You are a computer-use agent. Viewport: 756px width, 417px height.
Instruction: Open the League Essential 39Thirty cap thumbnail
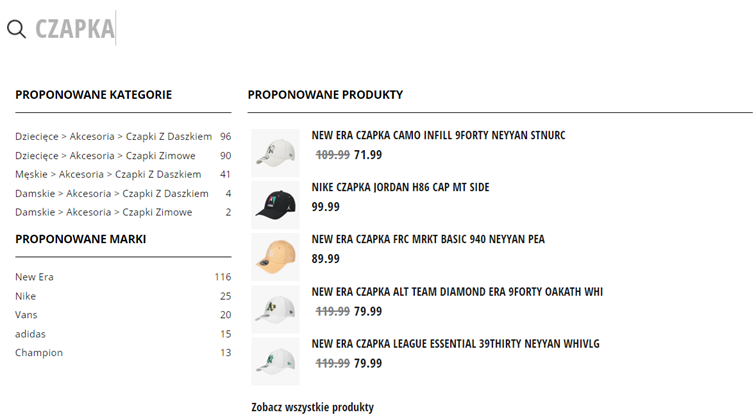pos(275,362)
